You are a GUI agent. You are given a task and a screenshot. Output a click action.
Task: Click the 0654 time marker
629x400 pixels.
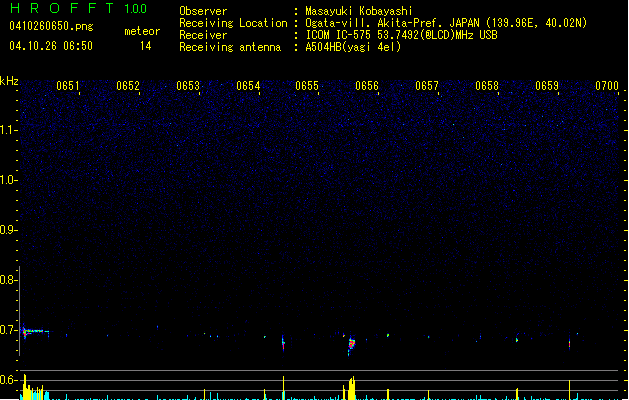point(248,86)
